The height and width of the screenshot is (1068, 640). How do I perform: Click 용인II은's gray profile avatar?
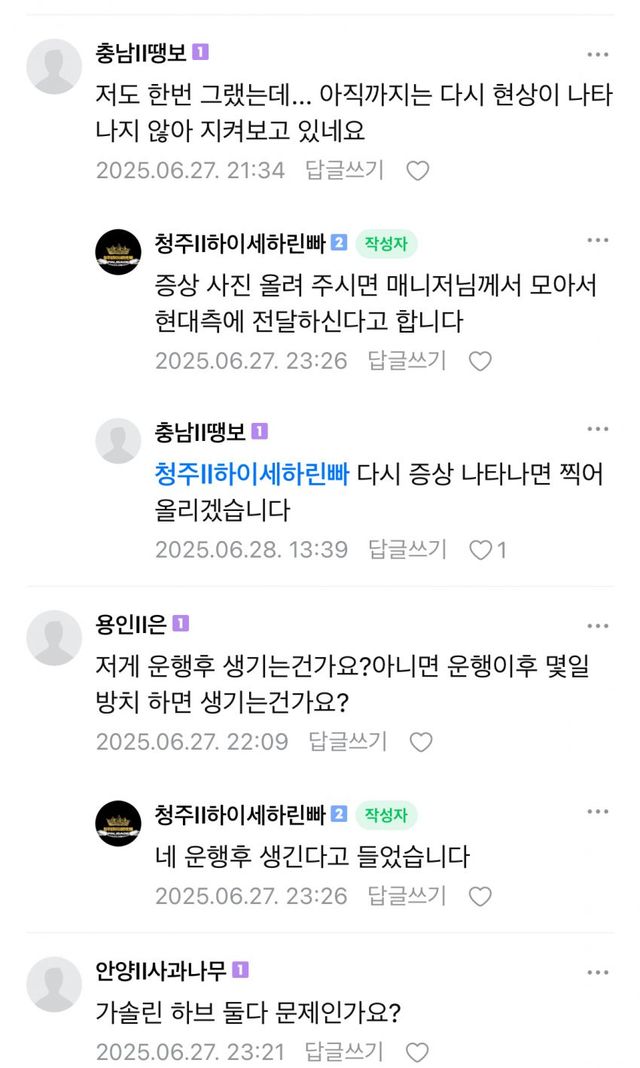tap(54, 637)
